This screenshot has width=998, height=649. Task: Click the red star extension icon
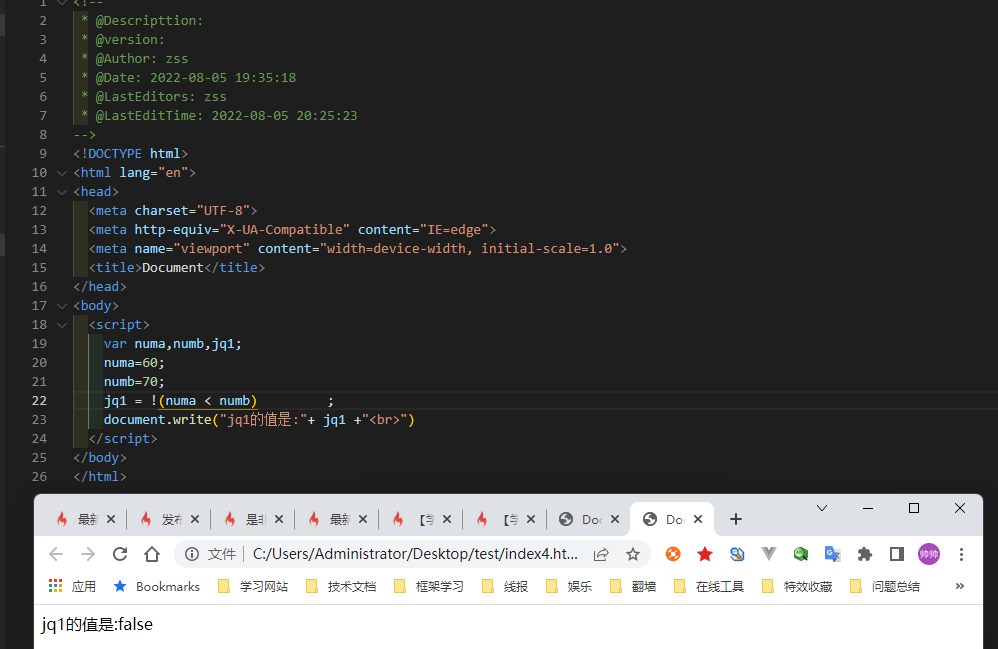[705, 554]
